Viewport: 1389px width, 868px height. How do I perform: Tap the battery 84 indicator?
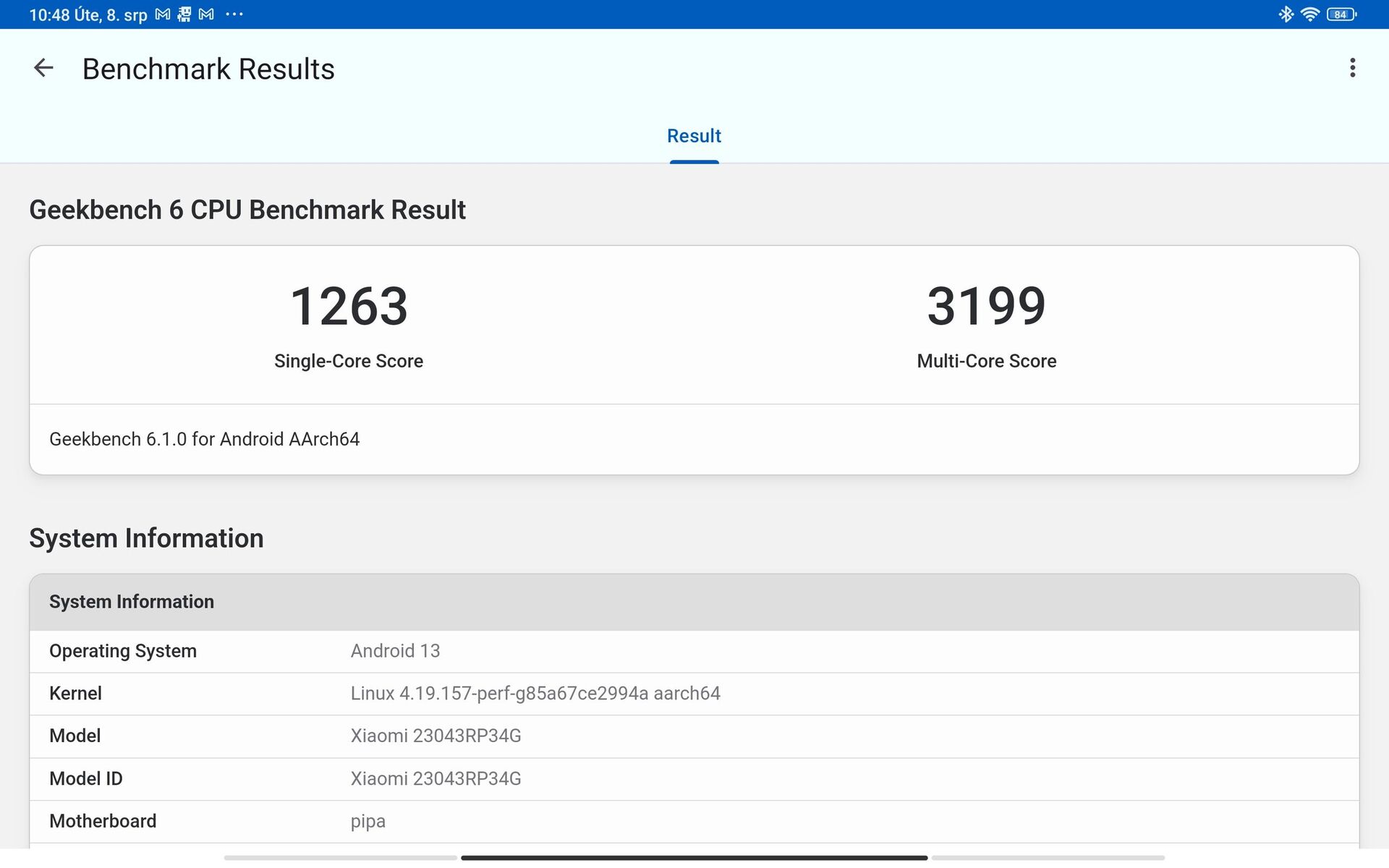coord(1341,14)
